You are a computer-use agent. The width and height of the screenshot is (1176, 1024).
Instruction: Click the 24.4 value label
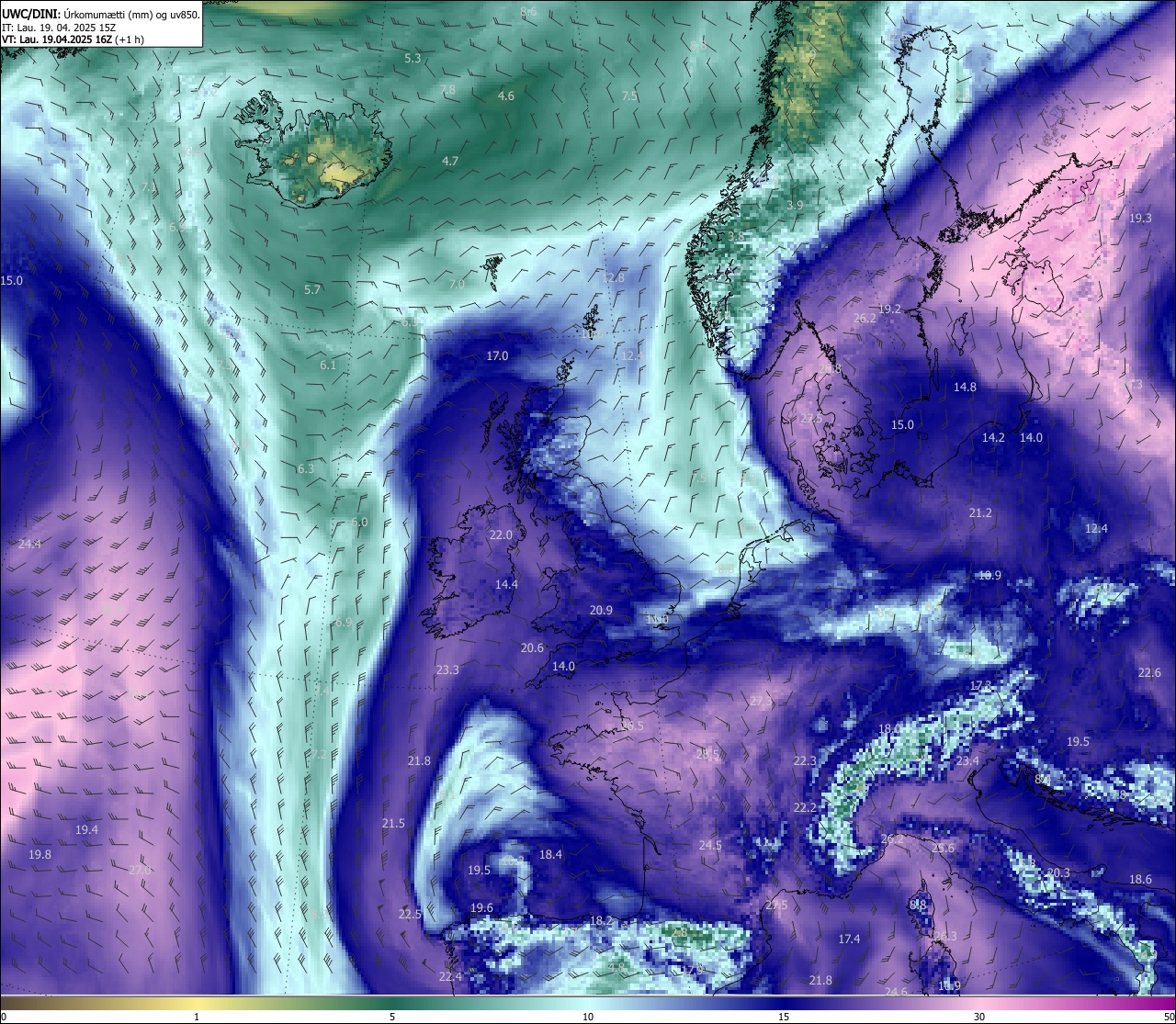(x=29, y=545)
